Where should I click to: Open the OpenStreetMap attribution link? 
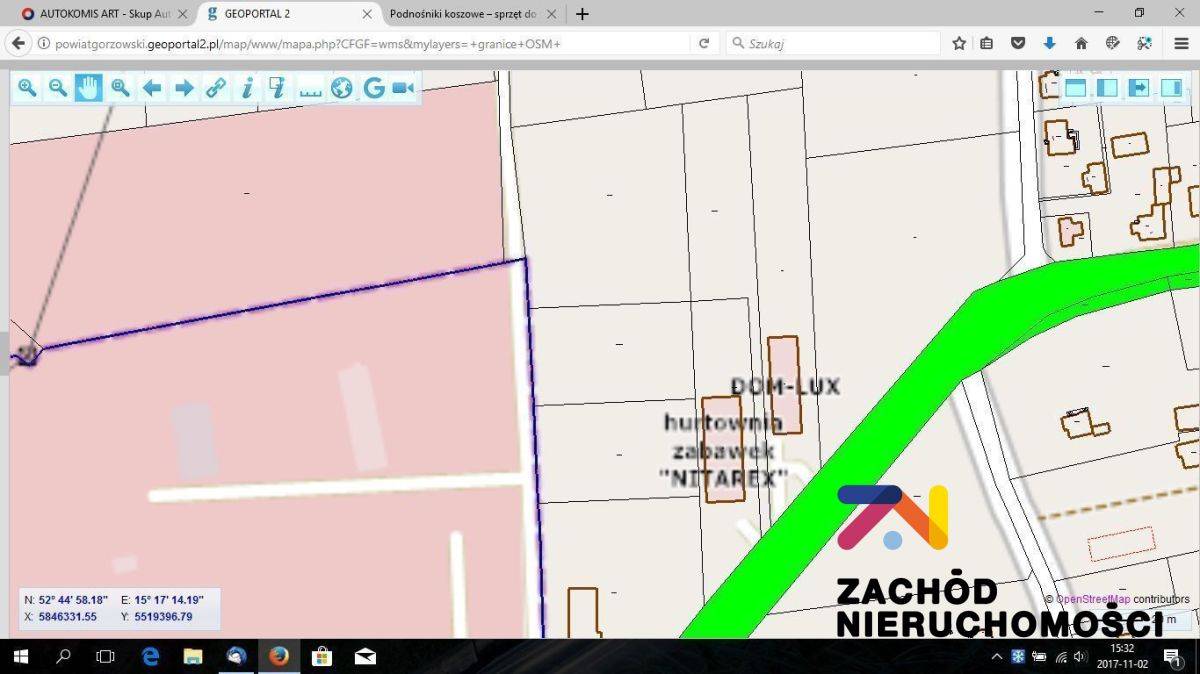[x=1093, y=599]
